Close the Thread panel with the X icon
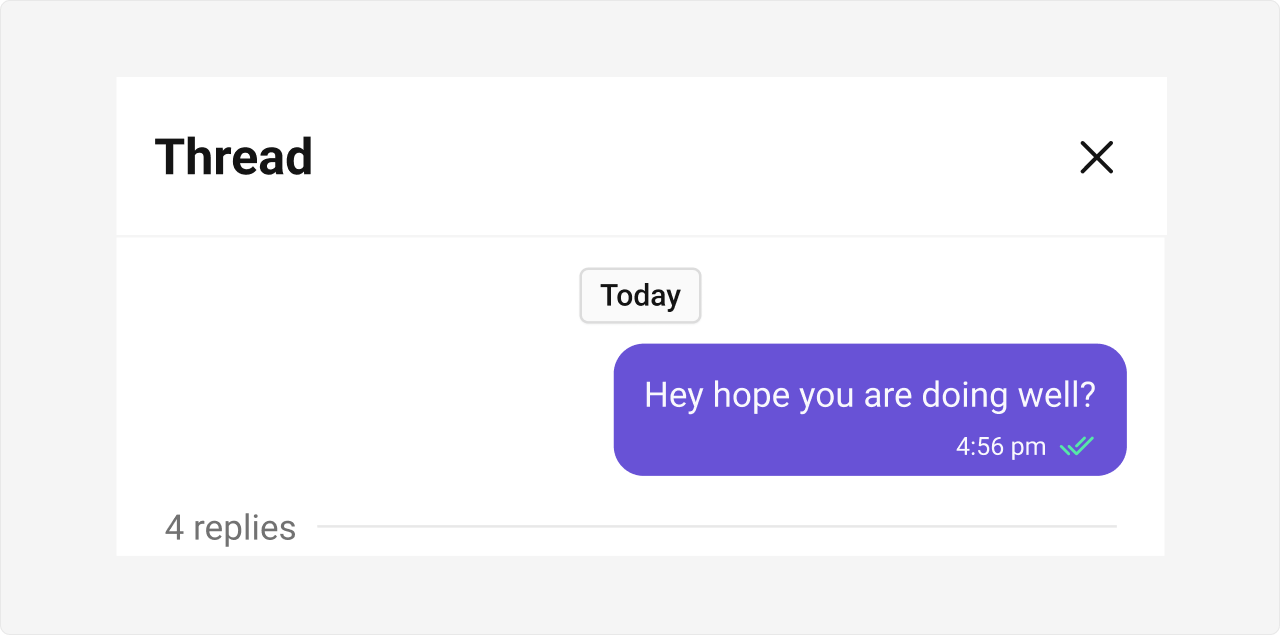 tap(1096, 157)
